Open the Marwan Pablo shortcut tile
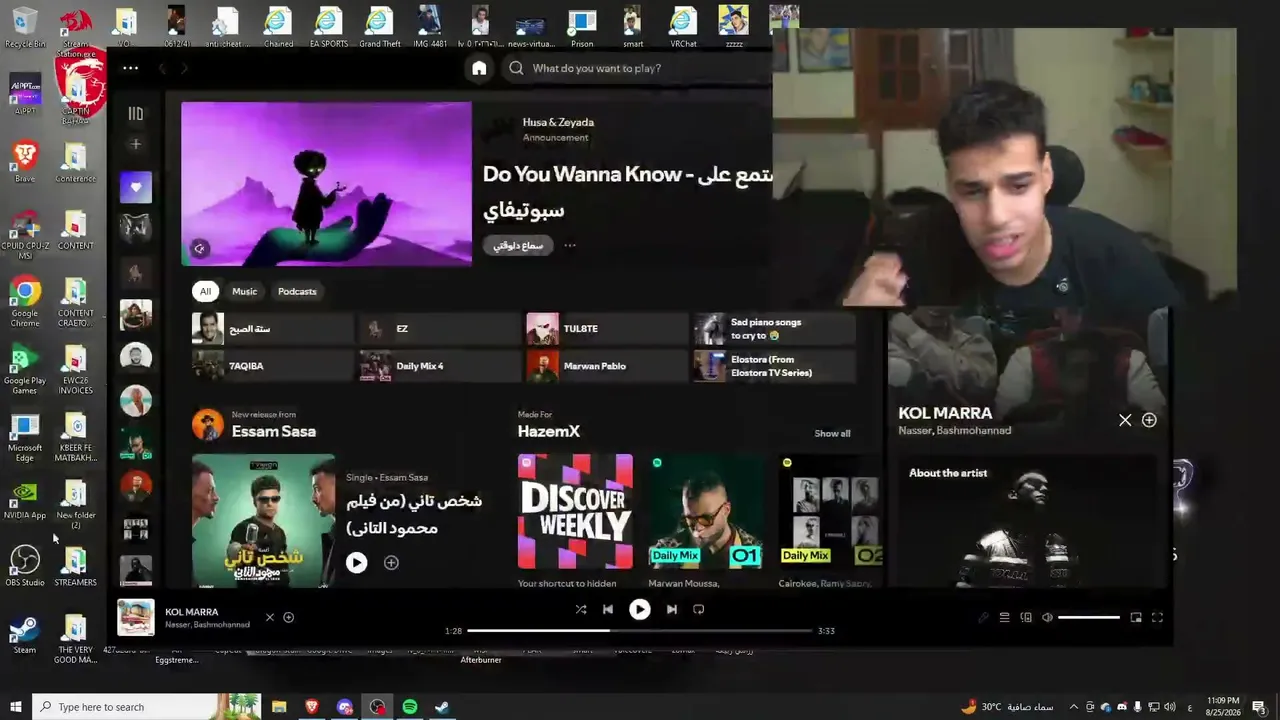 pos(608,366)
